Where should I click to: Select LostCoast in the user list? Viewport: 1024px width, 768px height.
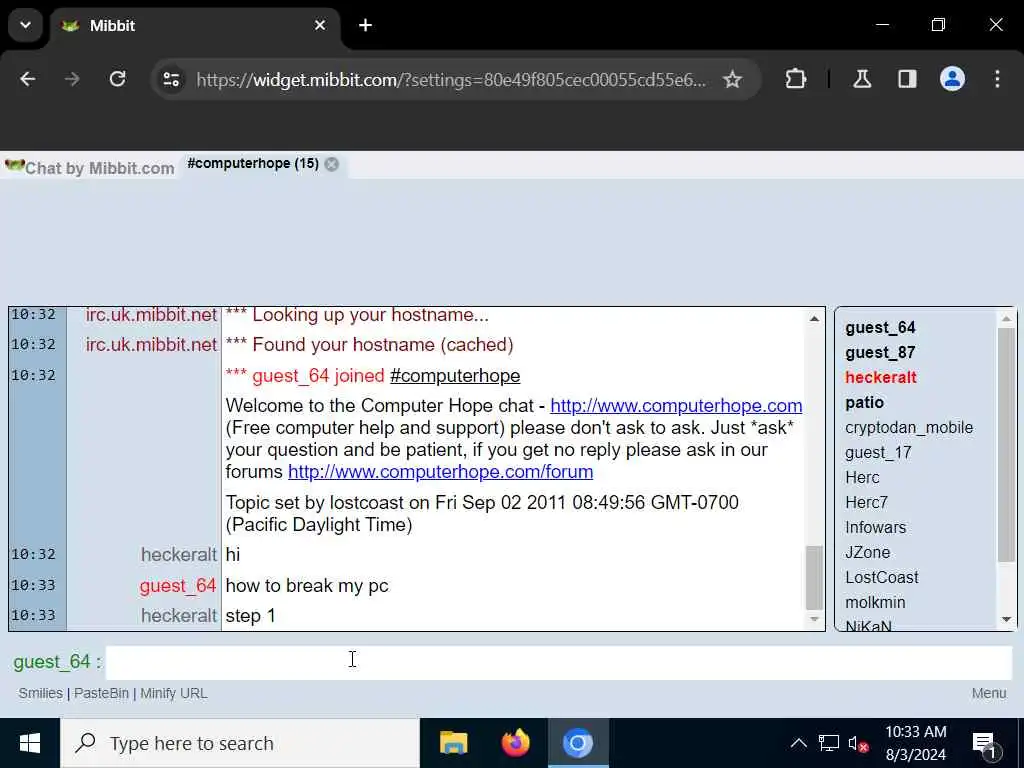882,577
